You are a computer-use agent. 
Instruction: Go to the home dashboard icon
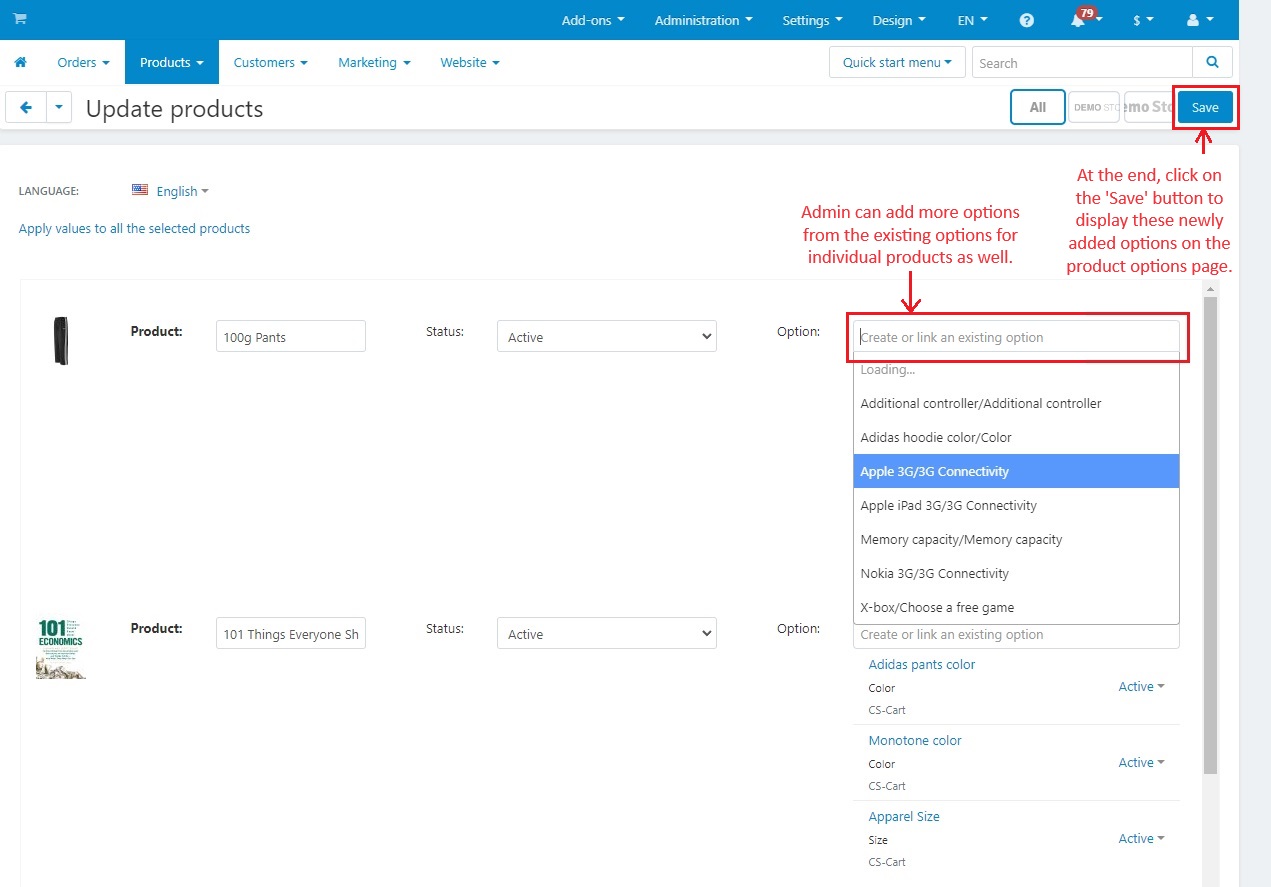tap(20, 62)
